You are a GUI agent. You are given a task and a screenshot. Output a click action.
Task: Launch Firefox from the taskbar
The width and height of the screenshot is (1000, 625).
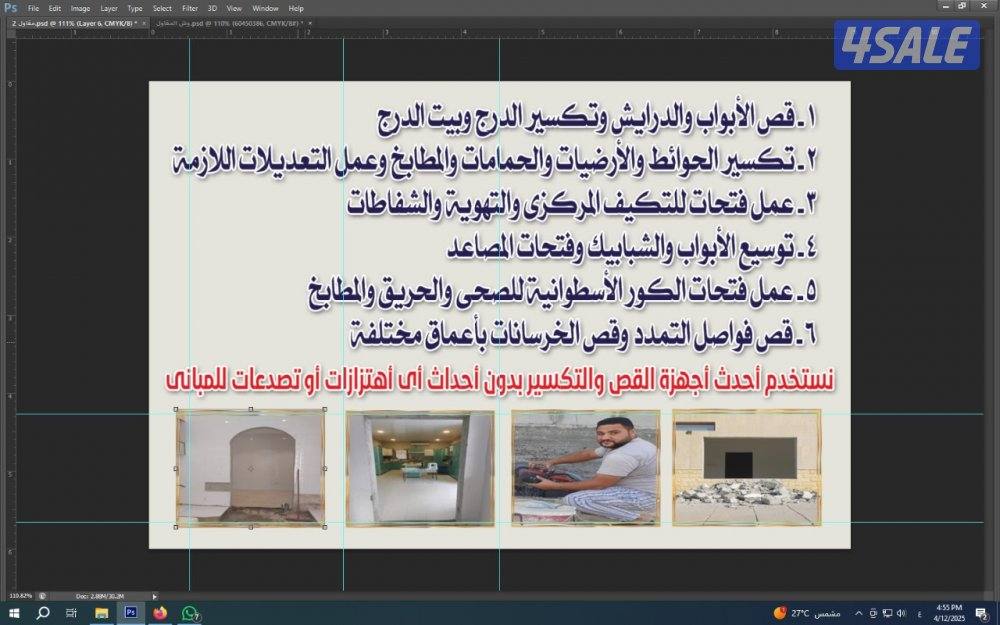click(x=158, y=615)
